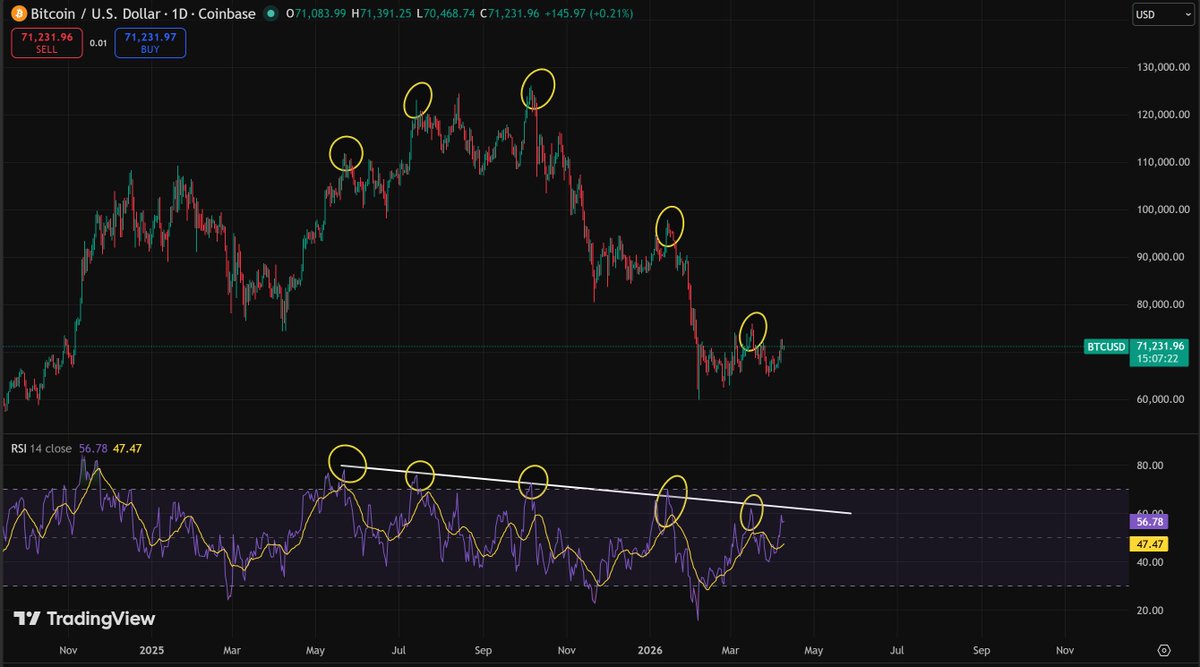Click the 2026 label on the time axis
This screenshot has height=667, width=1200.
[651, 649]
